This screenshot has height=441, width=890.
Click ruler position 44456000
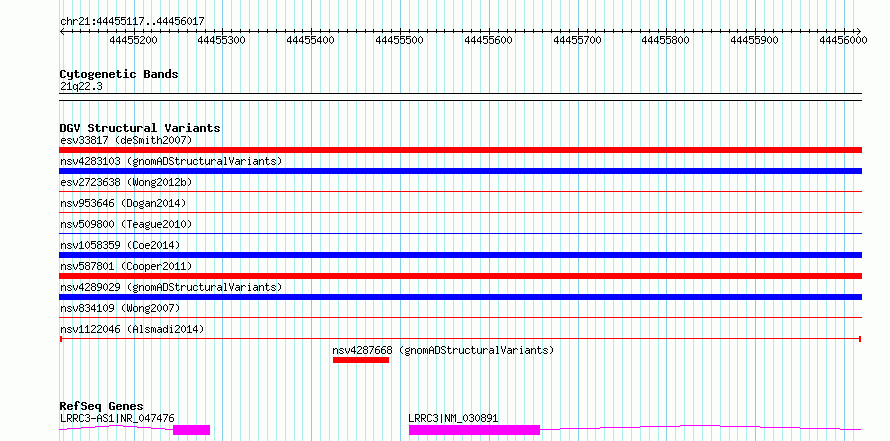(844, 40)
